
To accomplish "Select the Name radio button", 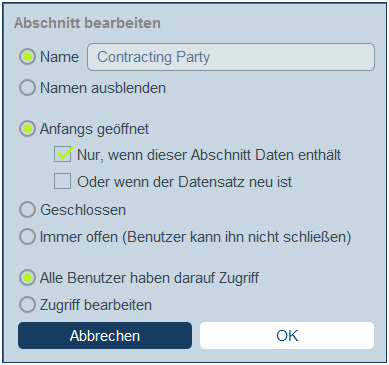I will coord(27,57).
